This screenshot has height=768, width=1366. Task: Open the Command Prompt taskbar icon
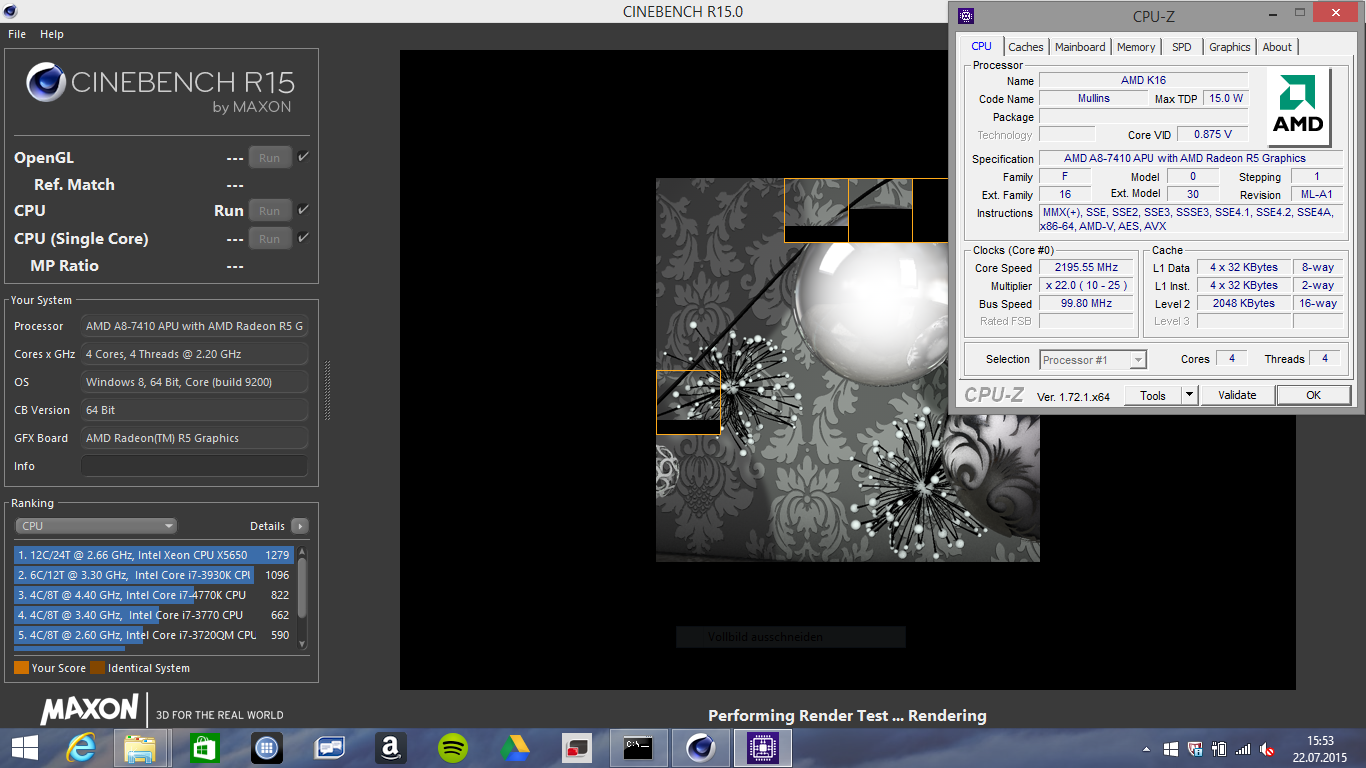click(x=638, y=747)
